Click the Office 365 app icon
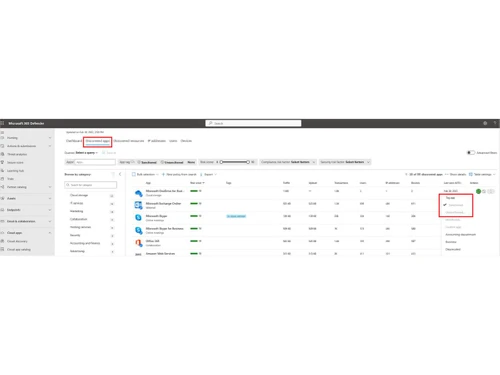Image resolution: width=500 pixels, height=375 pixels. 139,243
